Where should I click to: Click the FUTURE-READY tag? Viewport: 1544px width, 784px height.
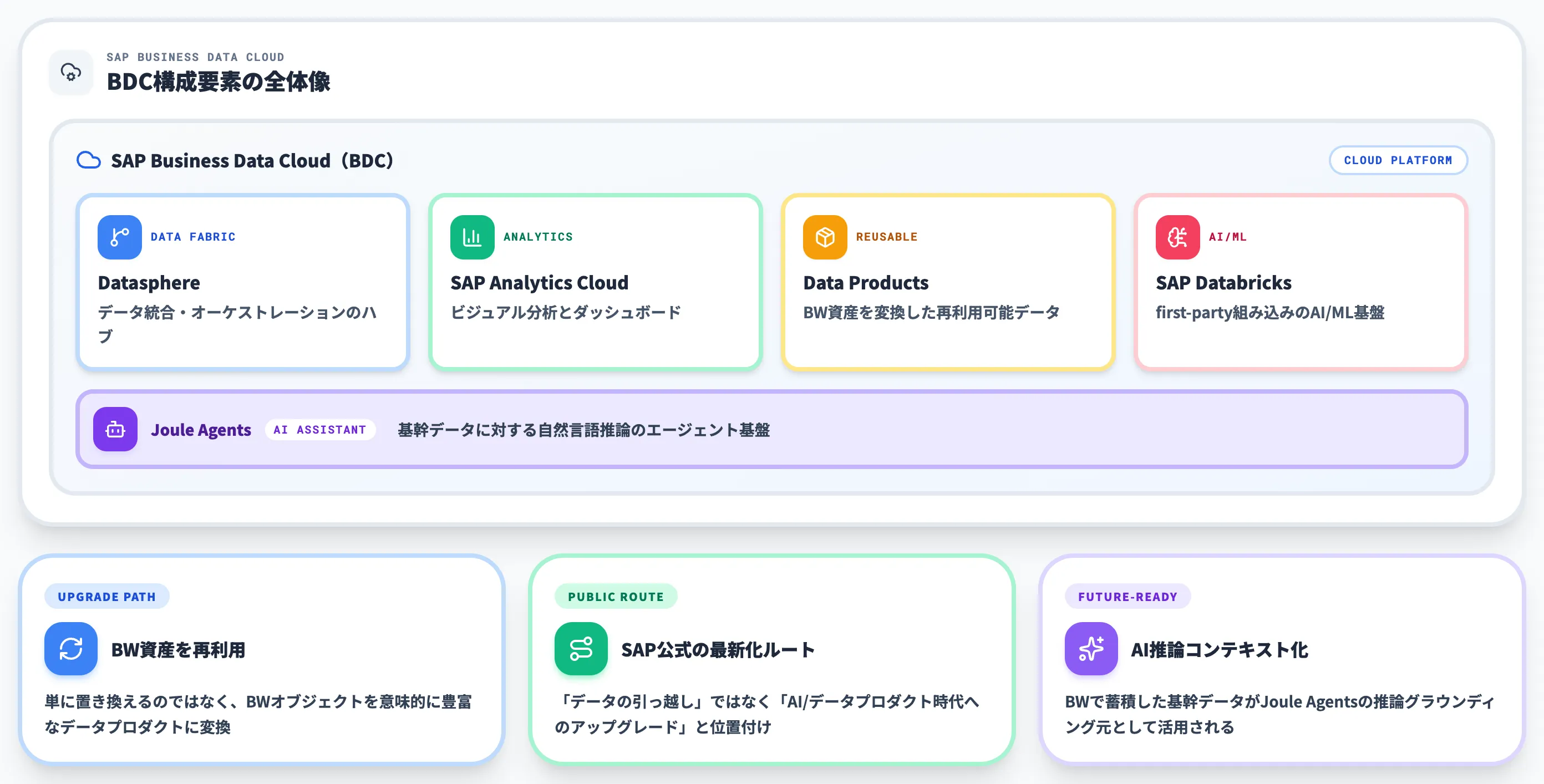[x=1127, y=597]
